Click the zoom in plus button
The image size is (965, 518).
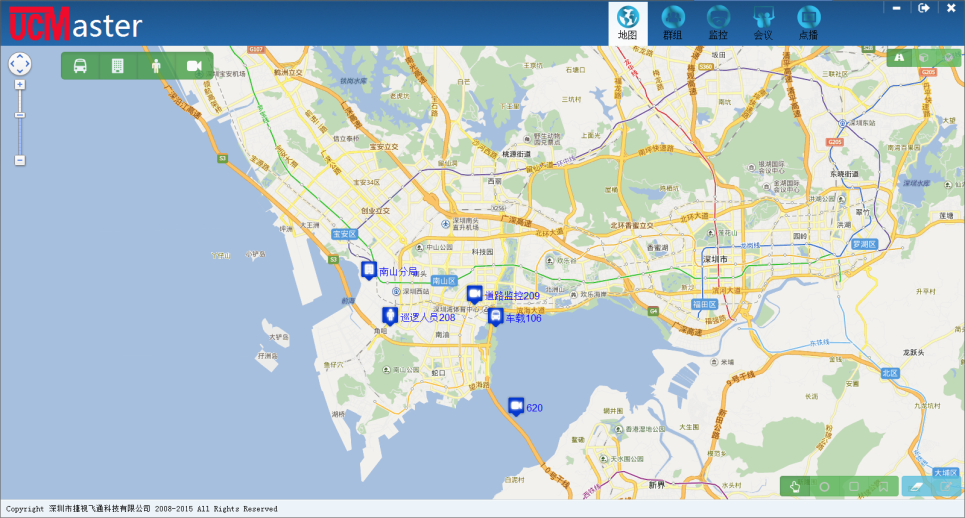pos(20,85)
